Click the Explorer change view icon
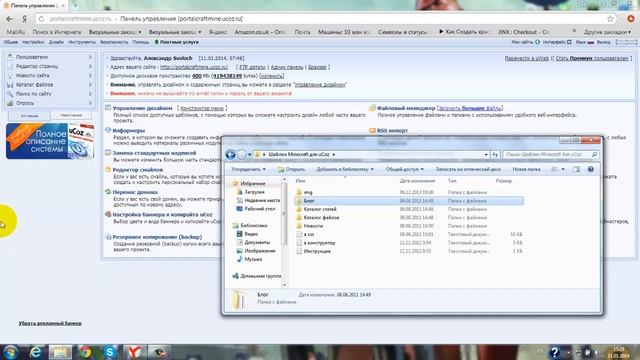640x360 pixels. tap(554, 169)
